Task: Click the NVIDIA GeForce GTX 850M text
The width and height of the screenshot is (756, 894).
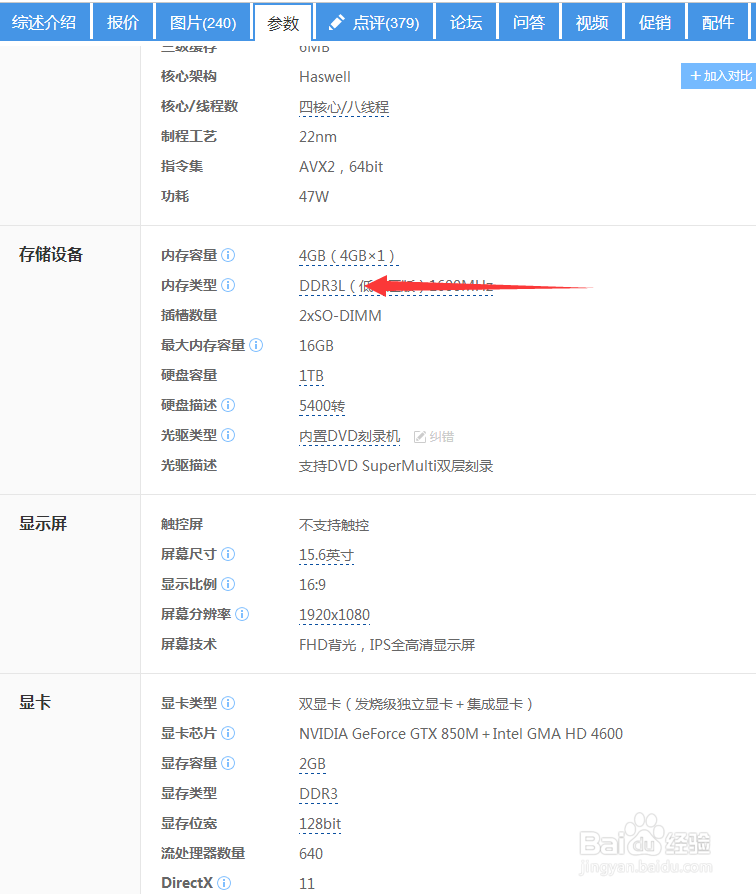Action: 389,734
